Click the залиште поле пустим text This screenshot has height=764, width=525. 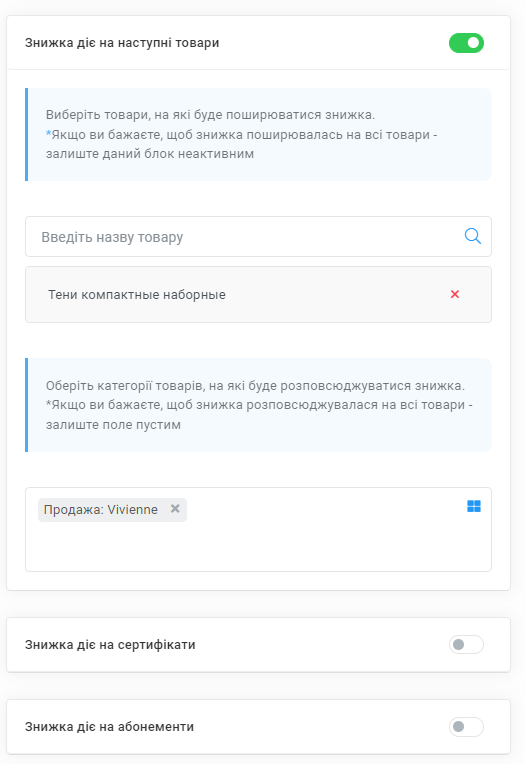pyautogui.click(x=113, y=425)
